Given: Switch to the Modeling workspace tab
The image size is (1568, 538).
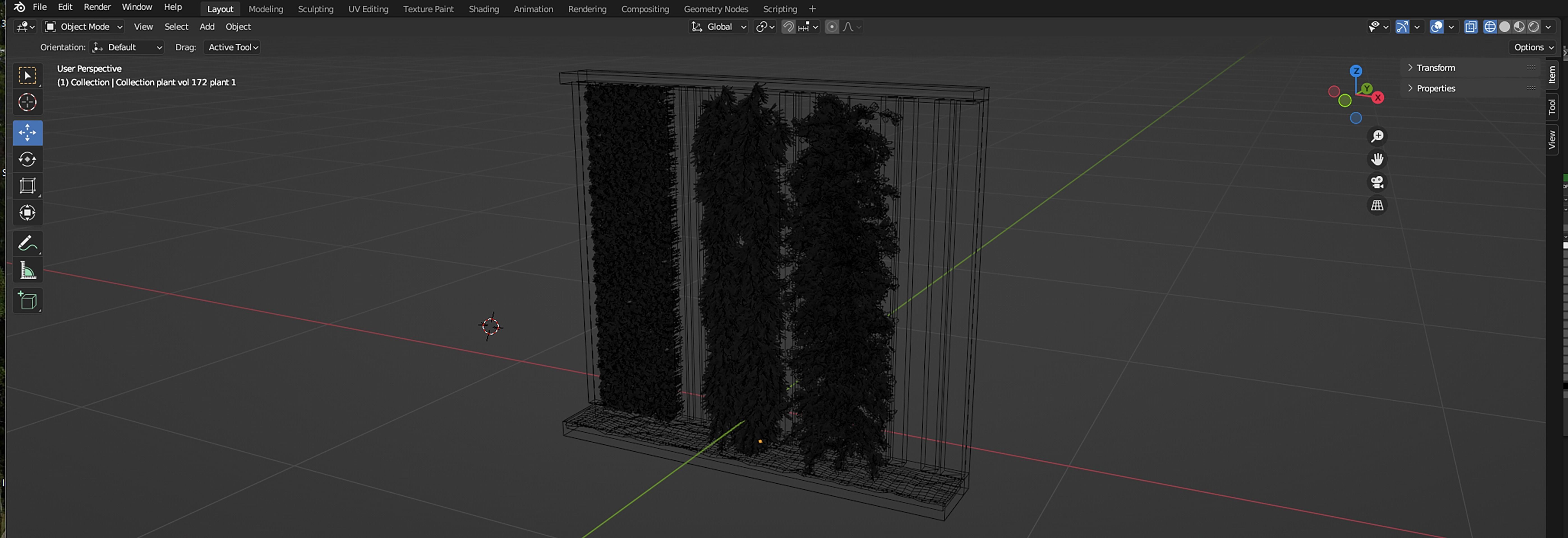Looking at the screenshot, I should 265,9.
